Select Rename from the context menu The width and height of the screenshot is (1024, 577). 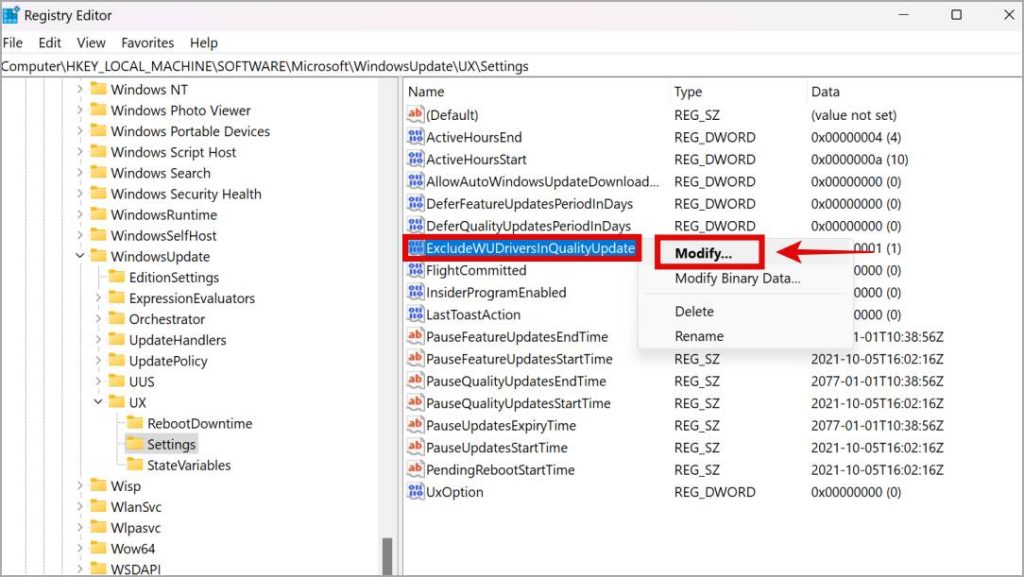click(x=699, y=334)
